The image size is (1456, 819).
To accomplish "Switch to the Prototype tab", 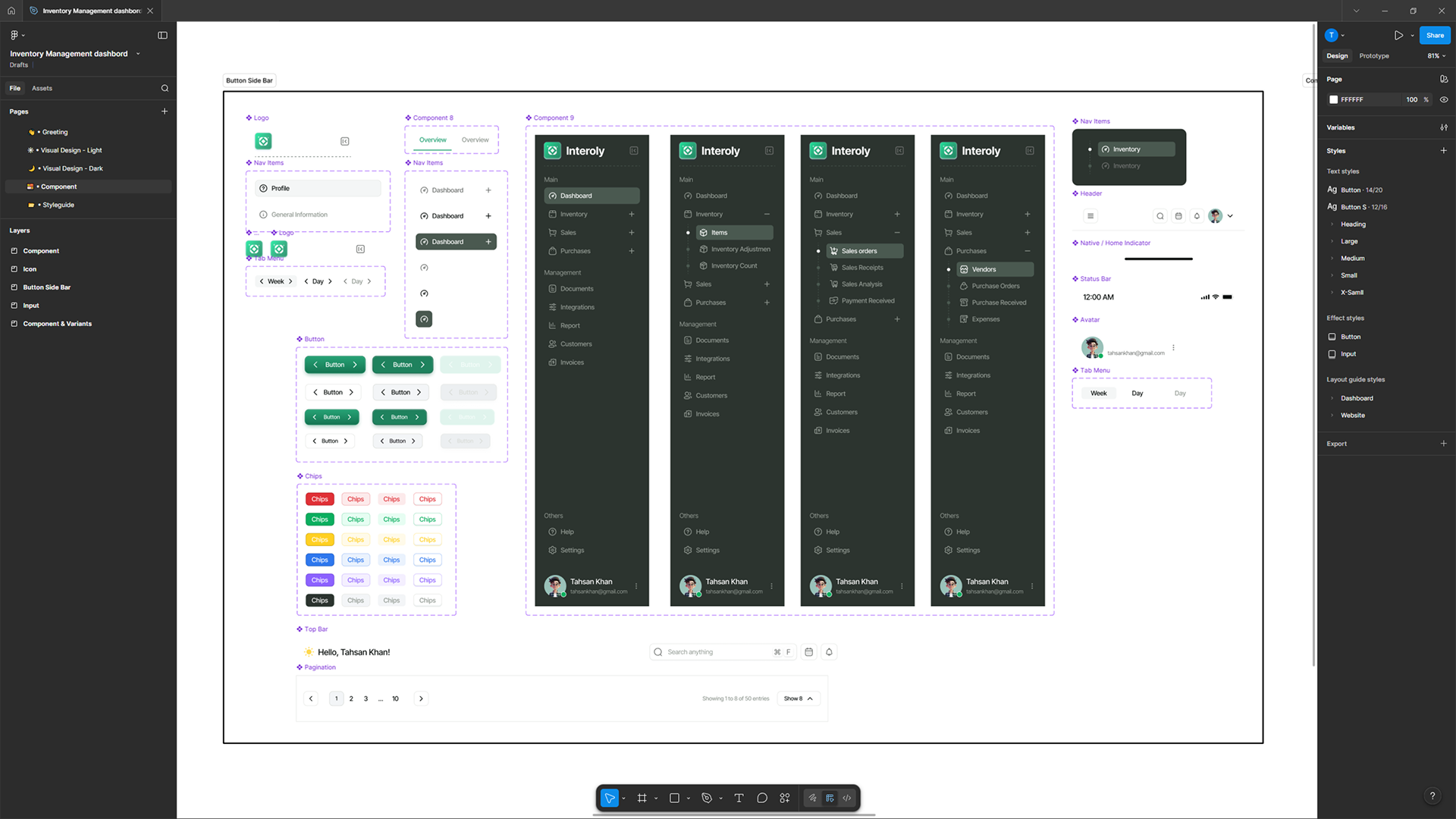I will pos(1374,56).
